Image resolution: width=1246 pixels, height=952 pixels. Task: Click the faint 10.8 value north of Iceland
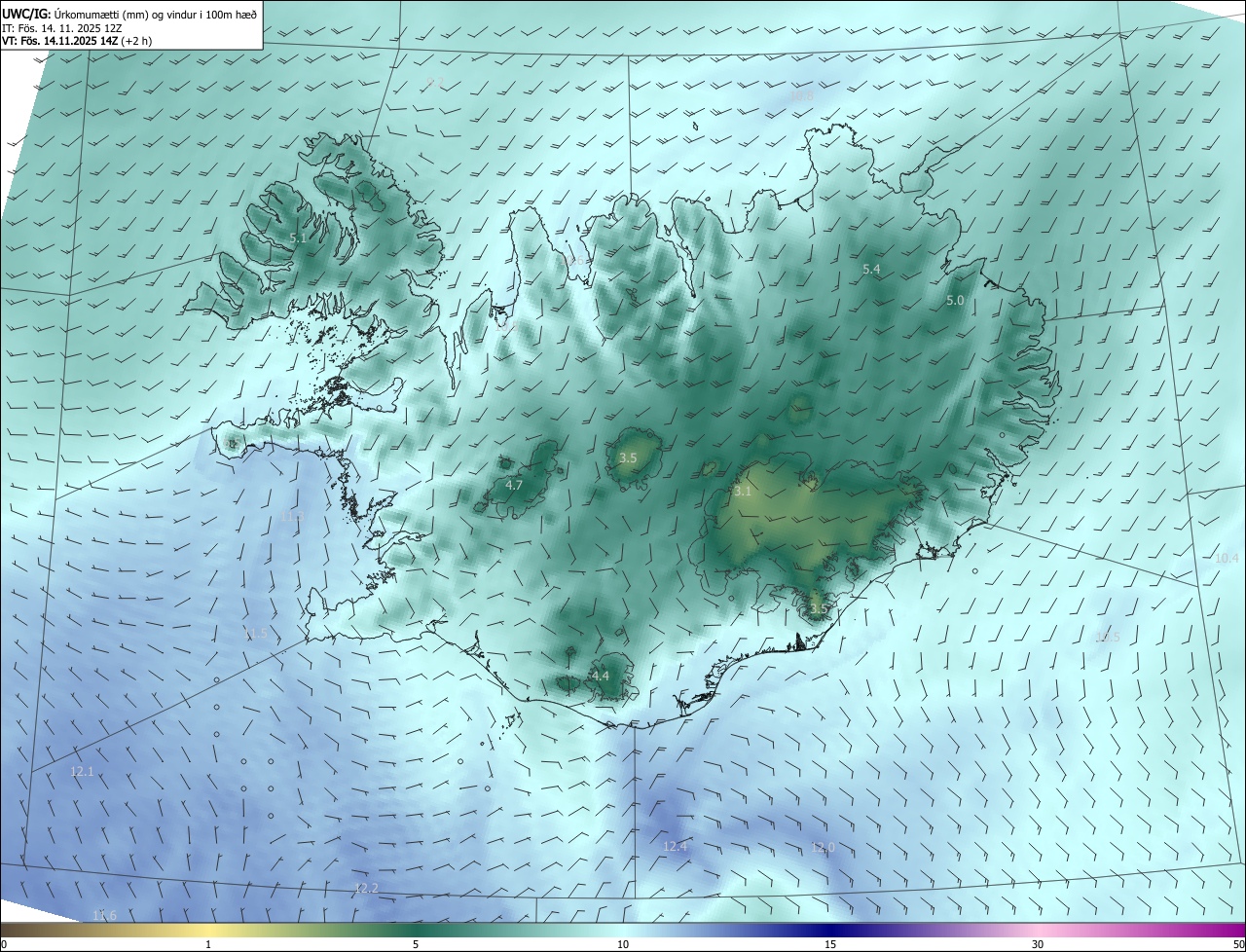801,96
